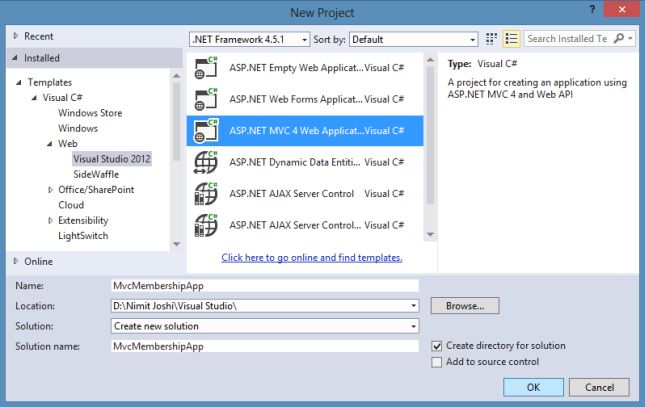
Task: Expand the Online section
Action: pos(16,261)
